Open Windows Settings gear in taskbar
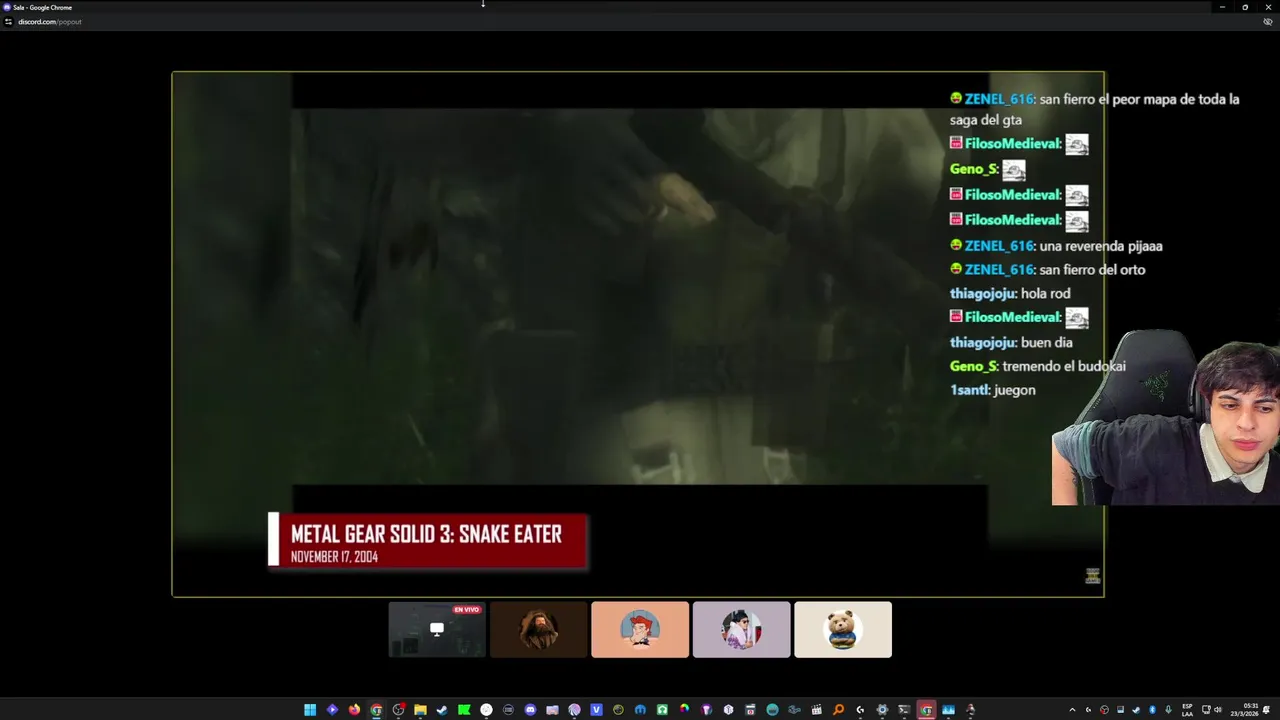Viewport: 1280px width, 720px height. (882, 710)
